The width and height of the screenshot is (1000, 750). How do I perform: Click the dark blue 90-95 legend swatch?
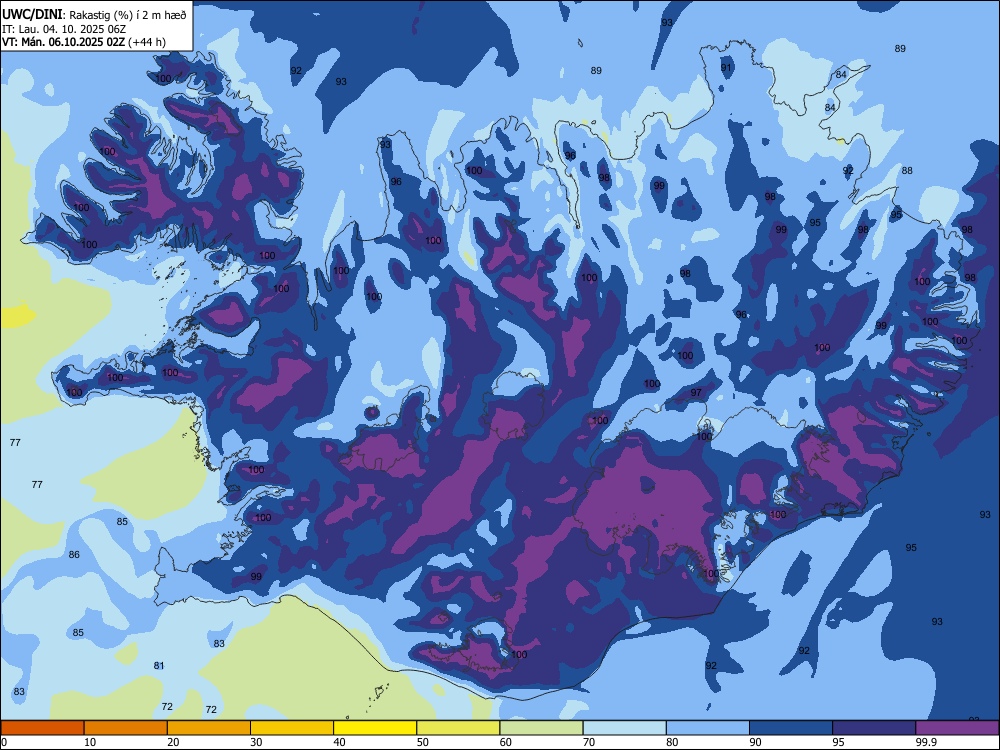pyautogui.click(x=791, y=728)
